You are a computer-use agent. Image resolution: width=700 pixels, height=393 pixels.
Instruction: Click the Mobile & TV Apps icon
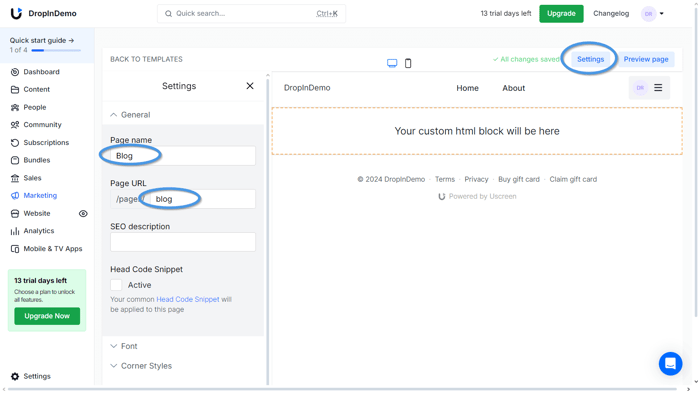tap(15, 249)
